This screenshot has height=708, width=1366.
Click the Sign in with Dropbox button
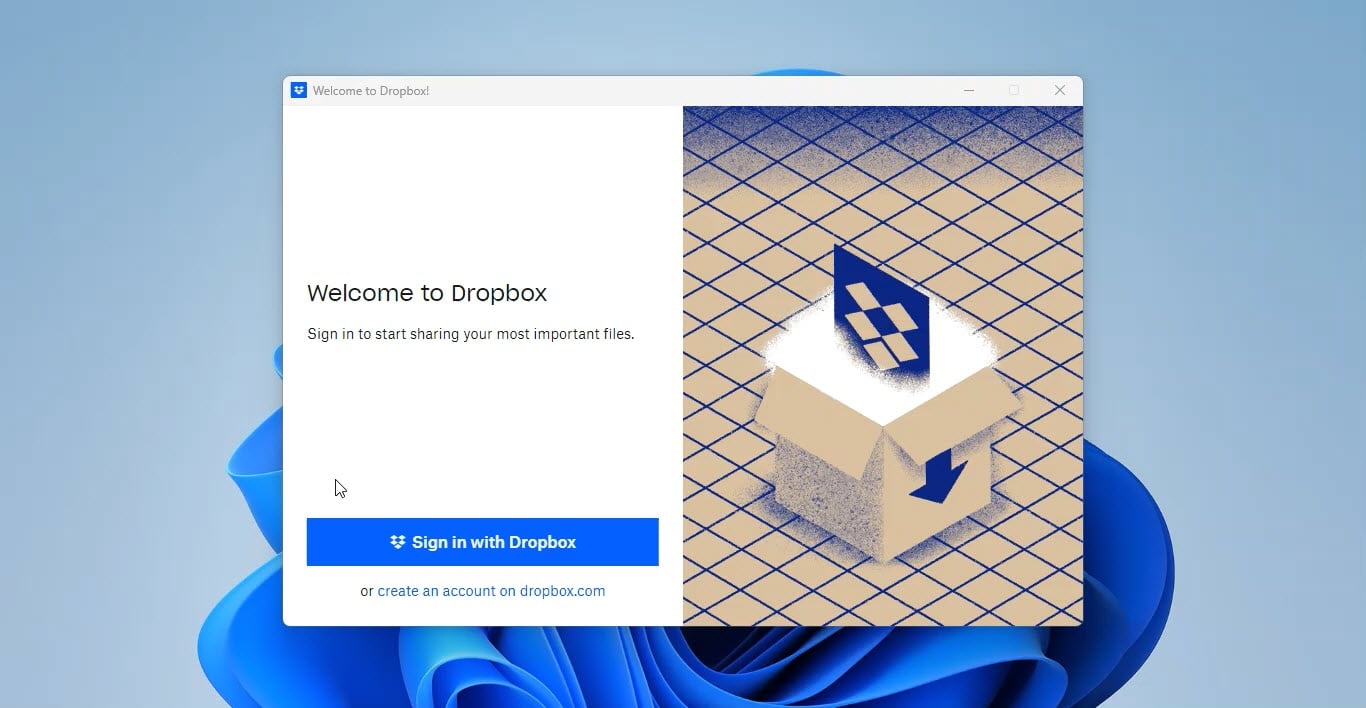482,542
